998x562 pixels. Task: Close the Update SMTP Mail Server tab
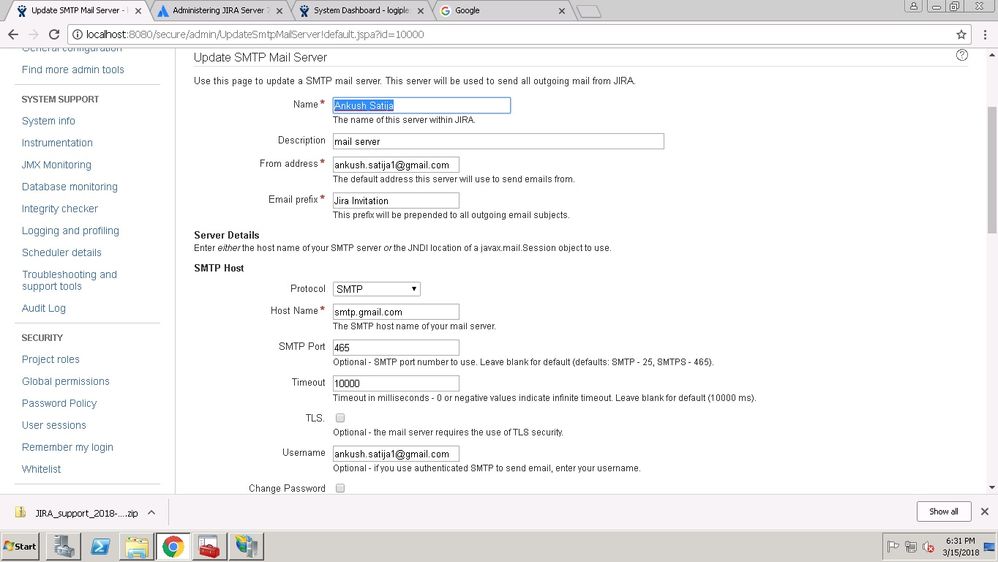[x=138, y=11]
